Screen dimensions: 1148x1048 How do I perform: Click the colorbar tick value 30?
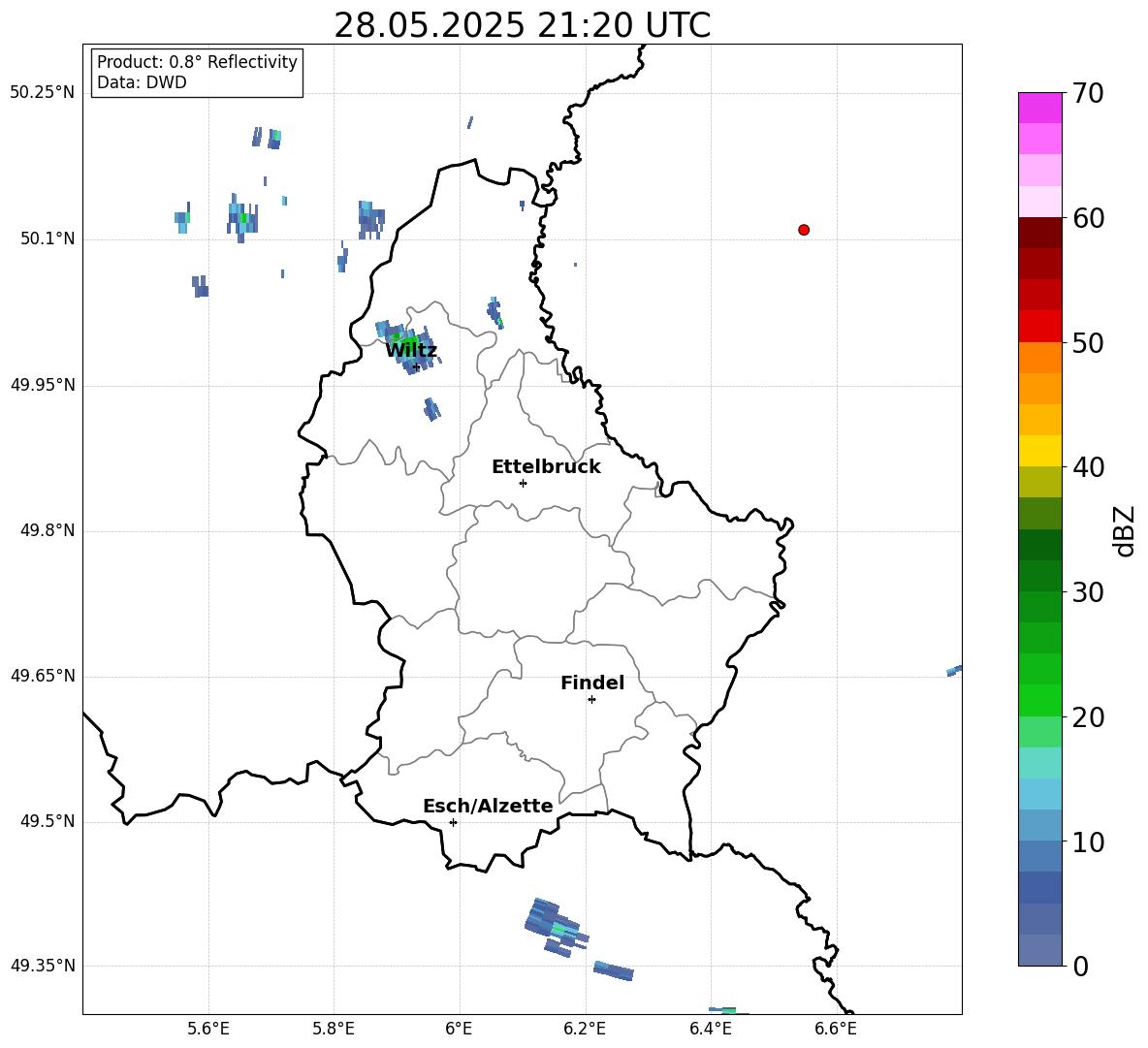(1088, 592)
